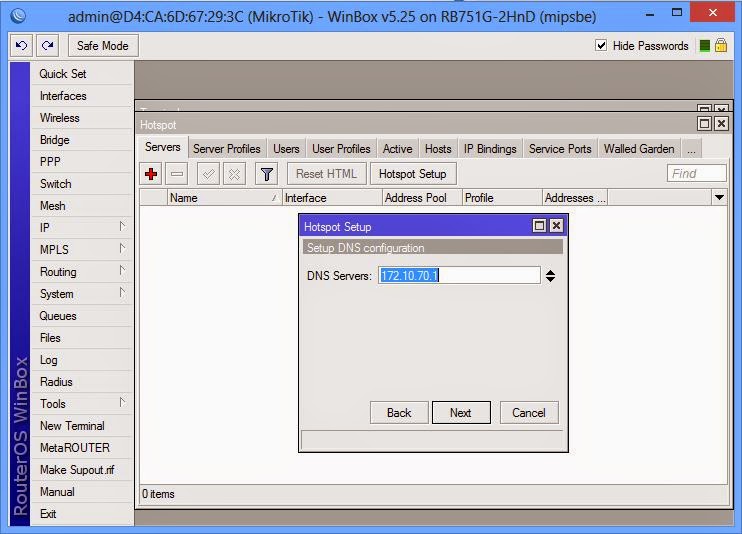The height and width of the screenshot is (534, 742).
Task: Click the enable checkmark icon
Action: point(208,174)
